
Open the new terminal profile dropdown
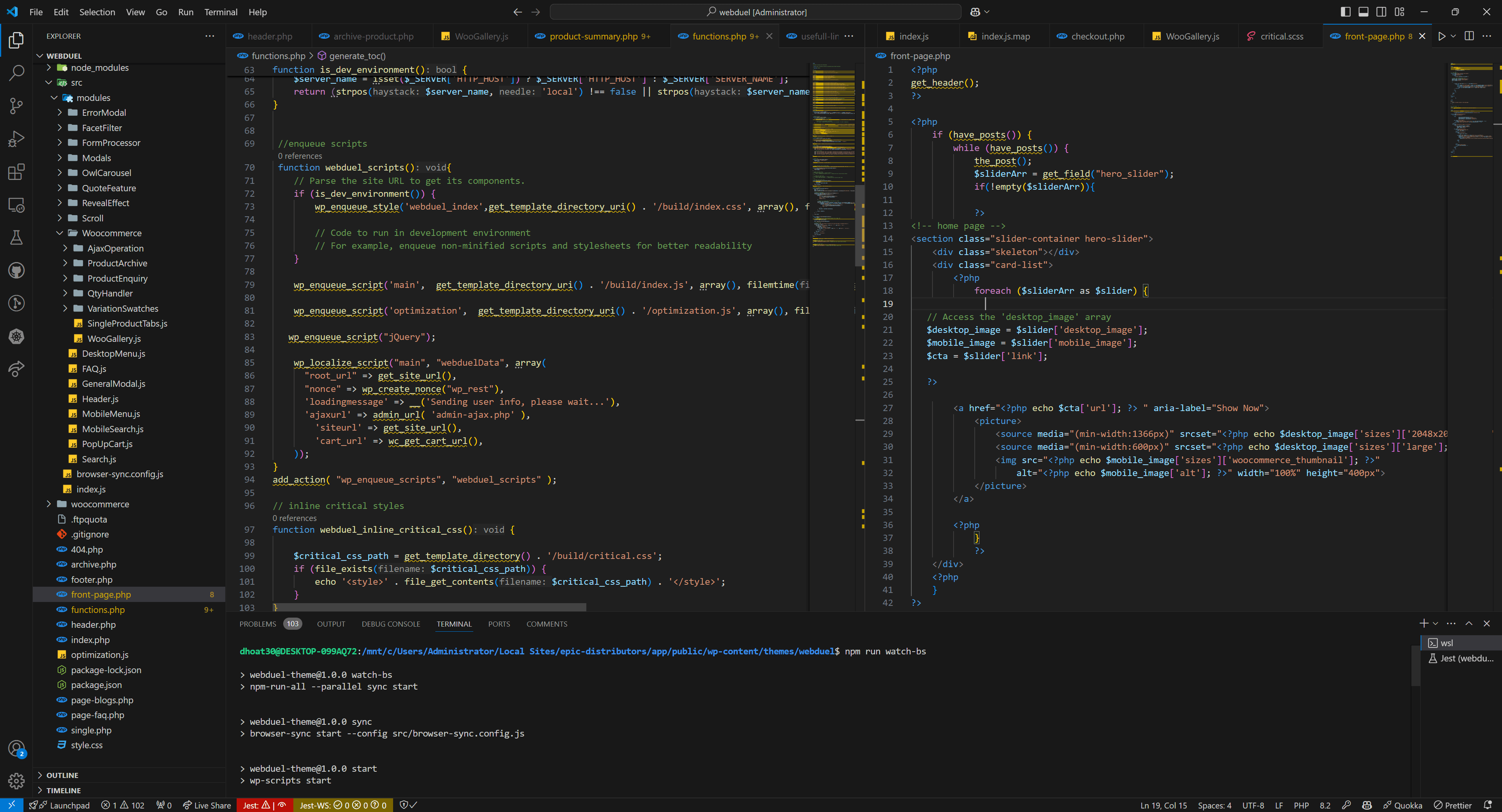1436,623
